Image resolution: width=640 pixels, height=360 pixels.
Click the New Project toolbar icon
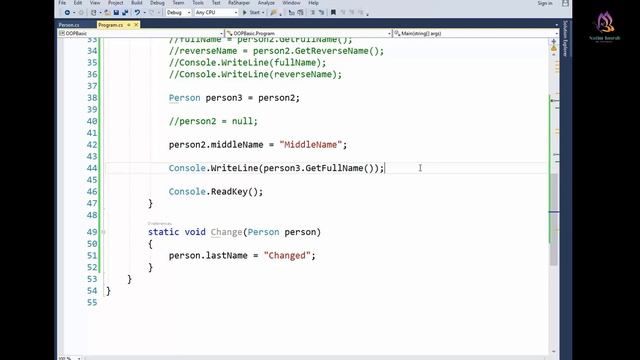[93, 13]
